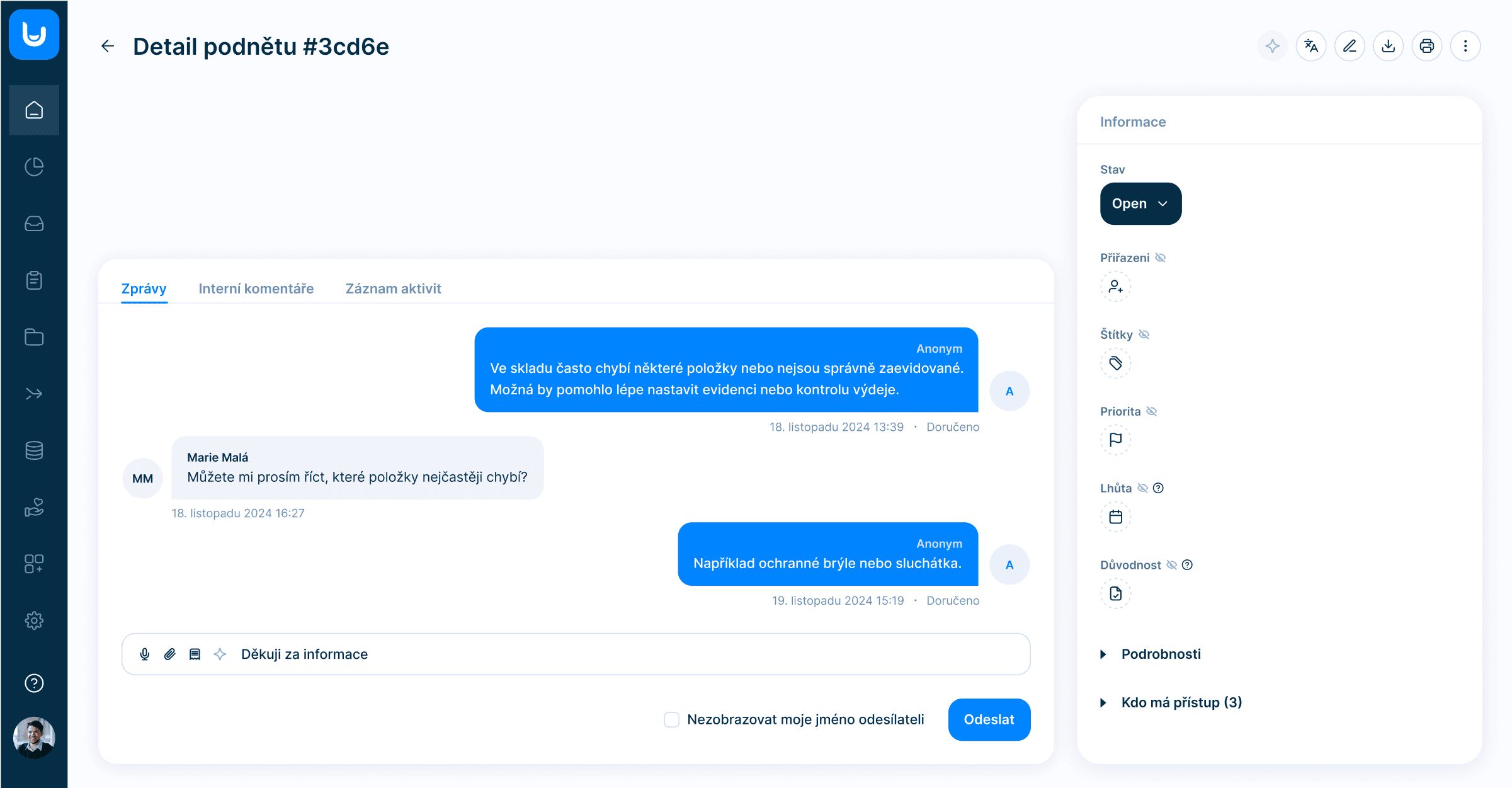Check 'Nezobrazovat moje jméno odesílateli' checkbox
The width and height of the screenshot is (1512, 788).
[x=672, y=719]
